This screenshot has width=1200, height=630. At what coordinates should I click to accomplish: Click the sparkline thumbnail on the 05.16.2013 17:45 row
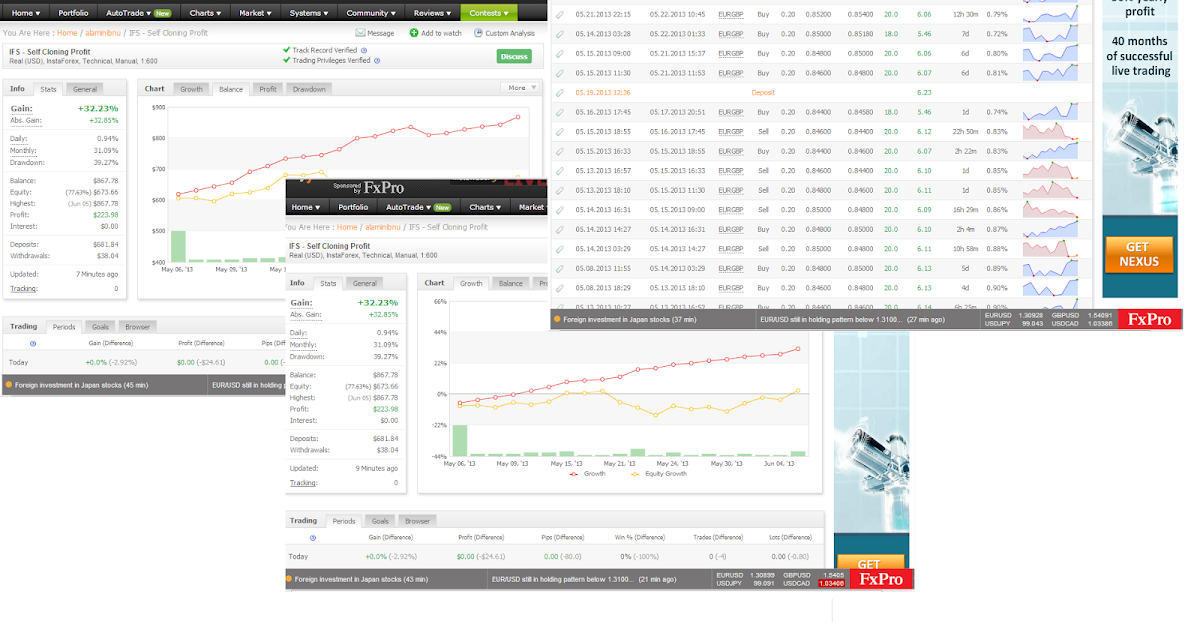point(1051,112)
